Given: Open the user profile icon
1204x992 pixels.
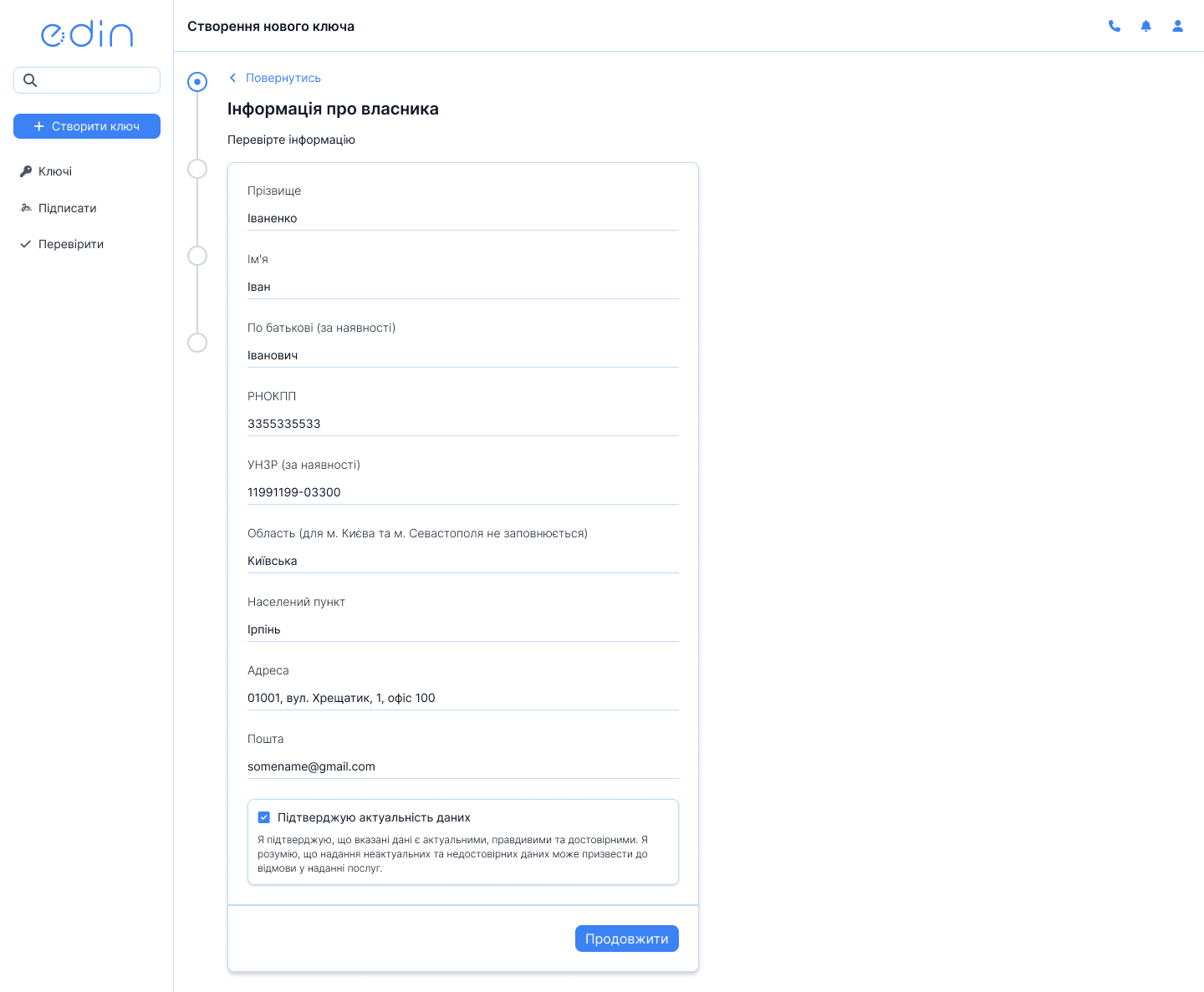Looking at the screenshot, I should point(1178,26).
